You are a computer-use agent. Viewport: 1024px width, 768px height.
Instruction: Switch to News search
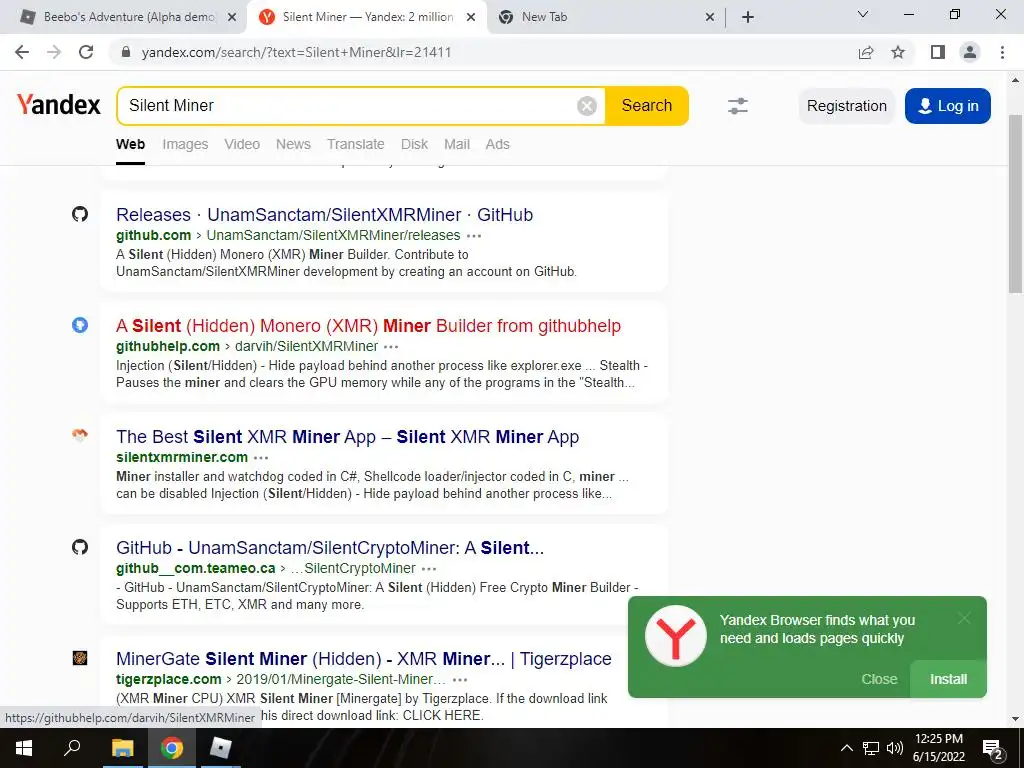(293, 144)
